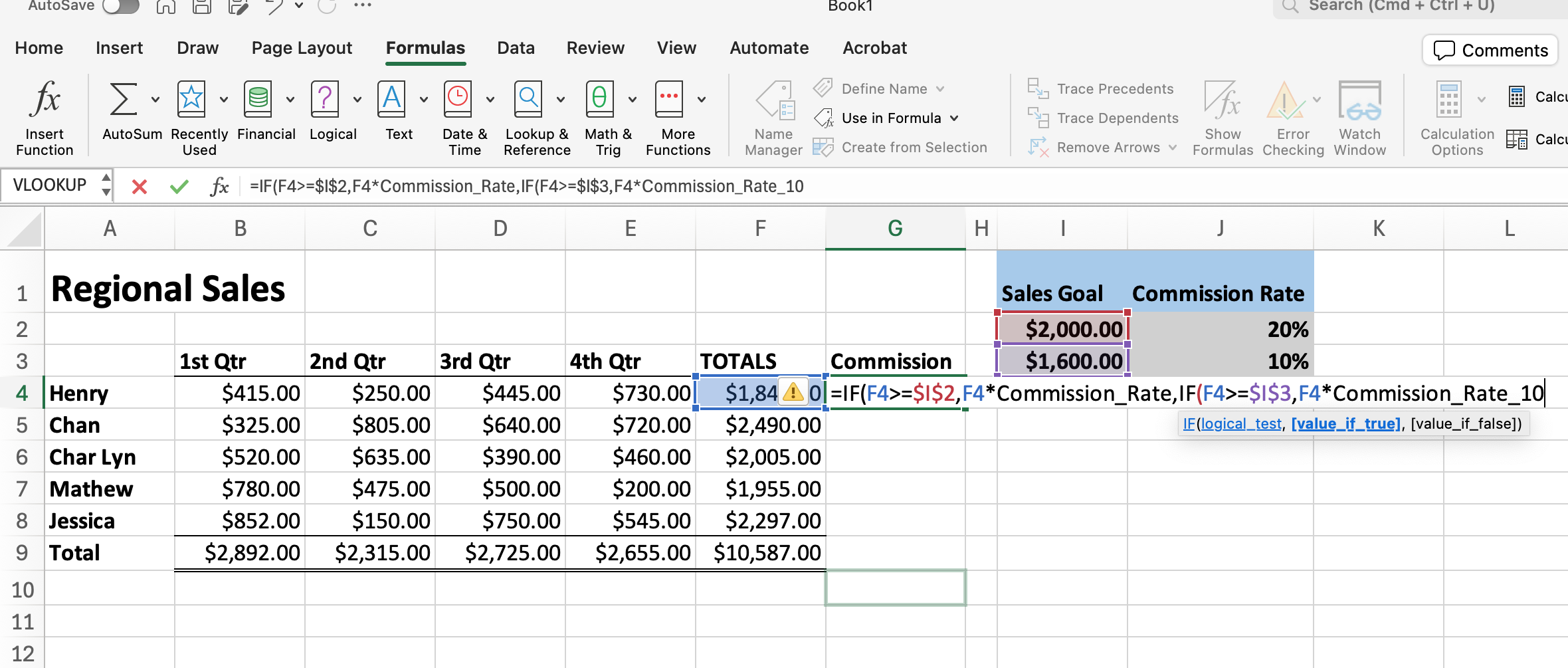Image resolution: width=1568 pixels, height=668 pixels.
Task: Click Calculate Sheet icon
Action: click(1517, 140)
